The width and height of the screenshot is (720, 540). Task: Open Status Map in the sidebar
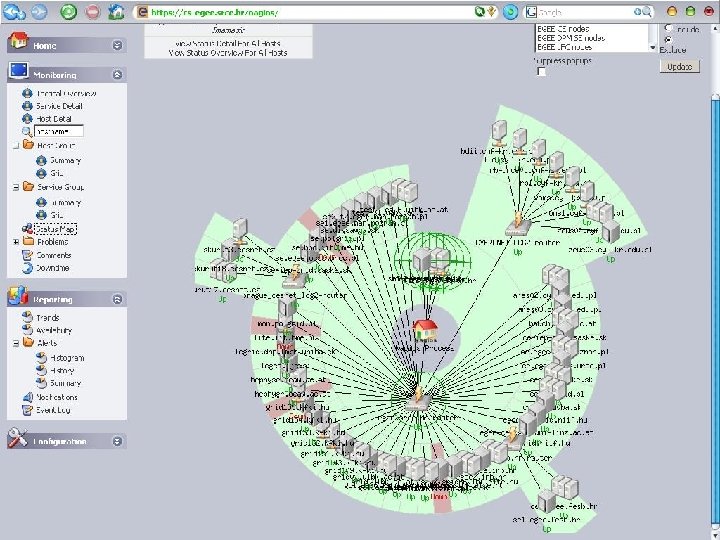pyautogui.click(x=55, y=228)
